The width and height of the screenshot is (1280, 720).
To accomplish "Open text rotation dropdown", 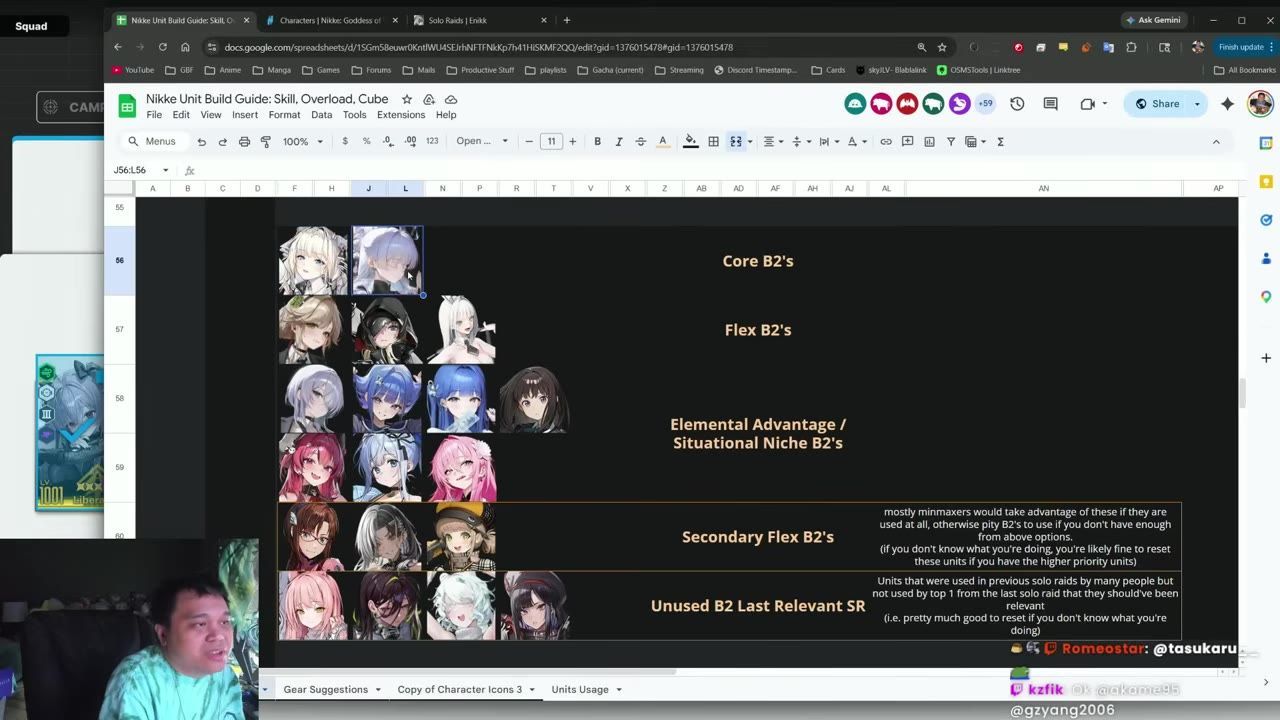I will 857,142.
